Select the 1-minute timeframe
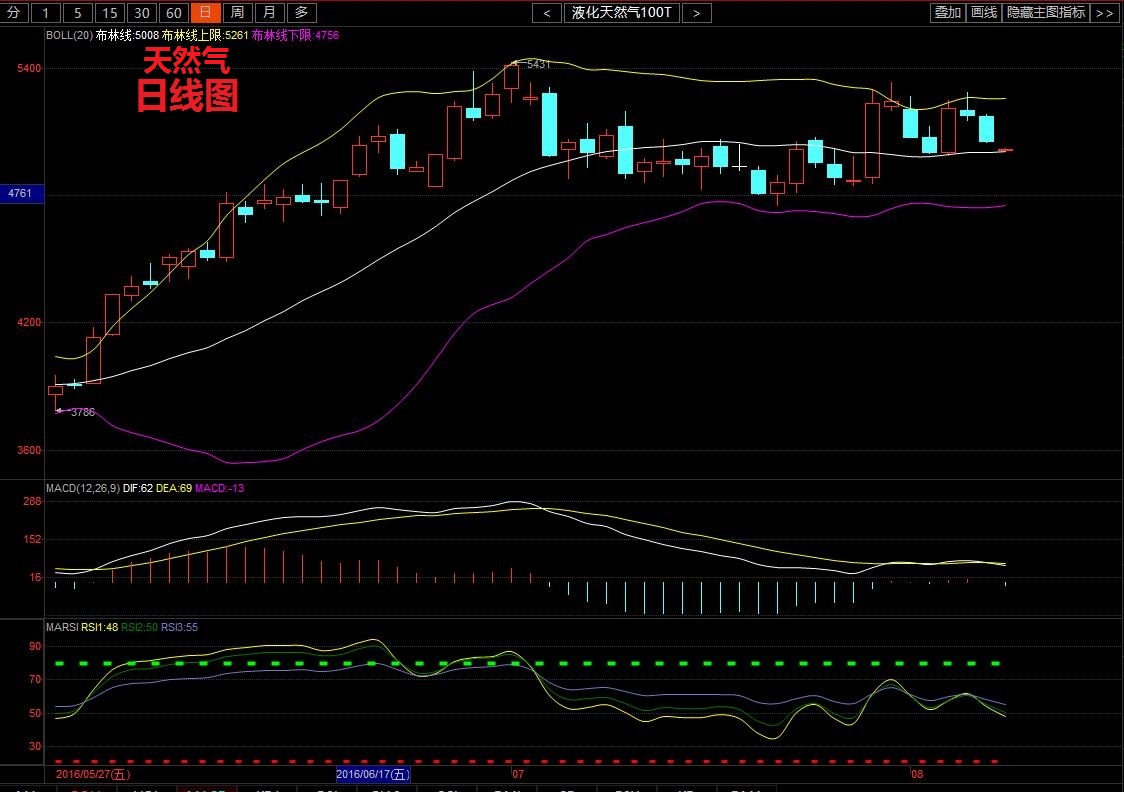Image resolution: width=1124 pixels, height=792 pixels. pyautogui.click(x=46, y=12)
